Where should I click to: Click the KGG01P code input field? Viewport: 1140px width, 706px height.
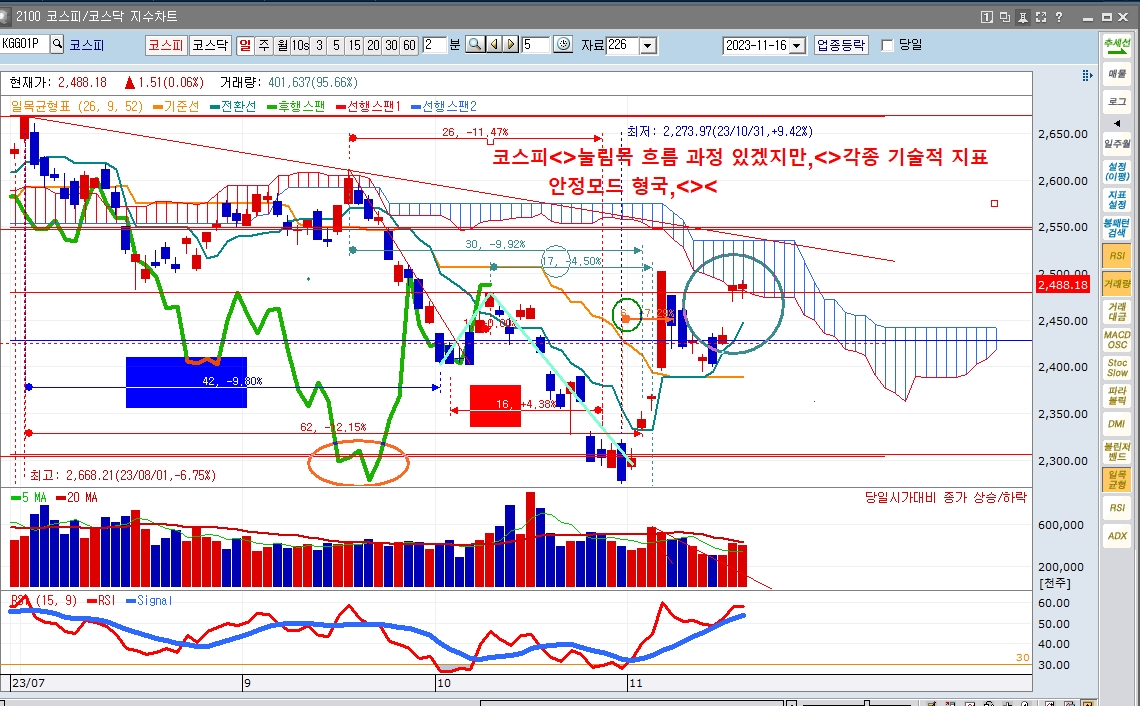tap(24, 44)
